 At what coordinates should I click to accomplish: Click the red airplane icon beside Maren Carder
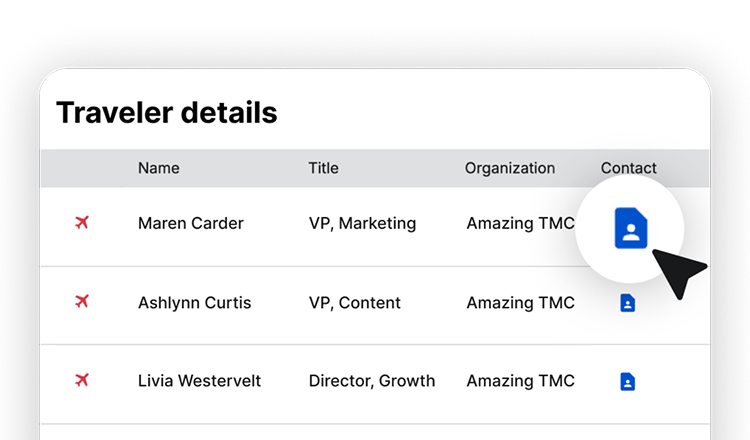82,222
